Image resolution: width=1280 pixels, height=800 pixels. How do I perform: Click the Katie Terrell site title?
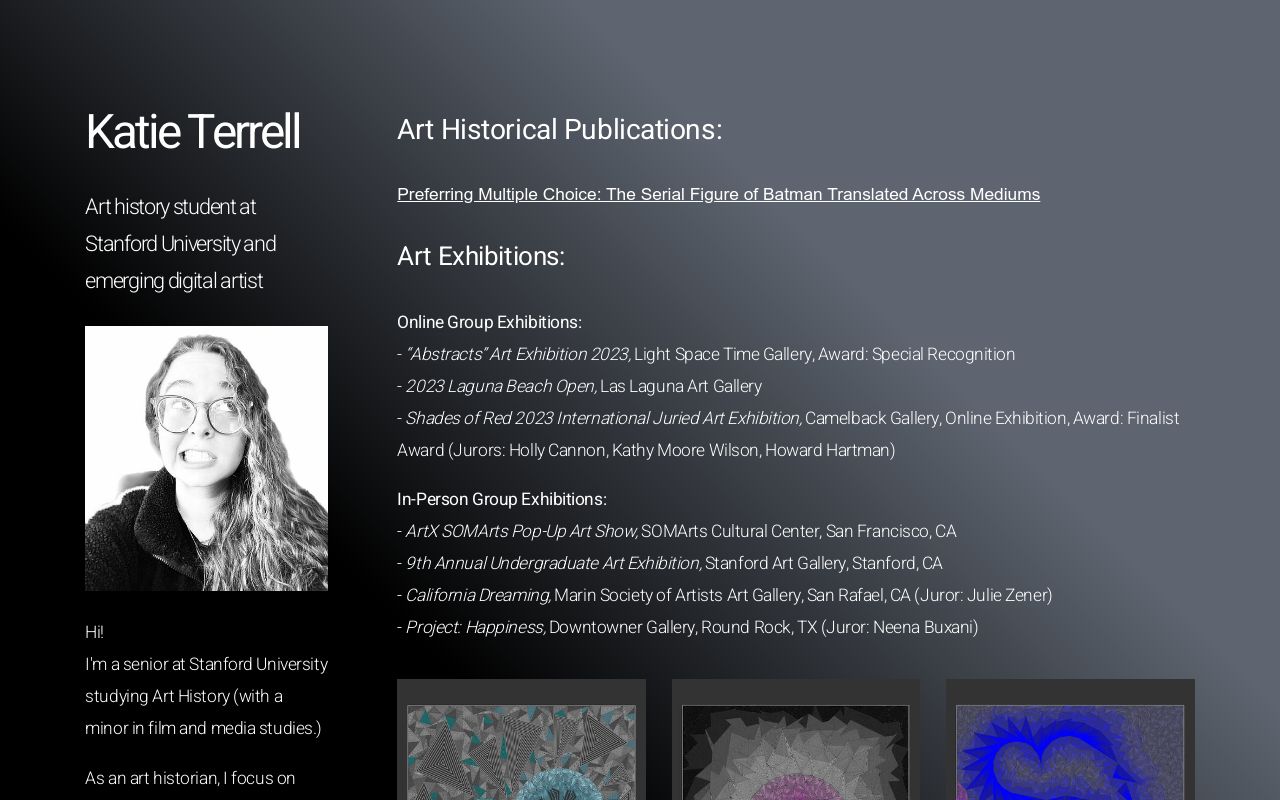(x=192, y=132)
